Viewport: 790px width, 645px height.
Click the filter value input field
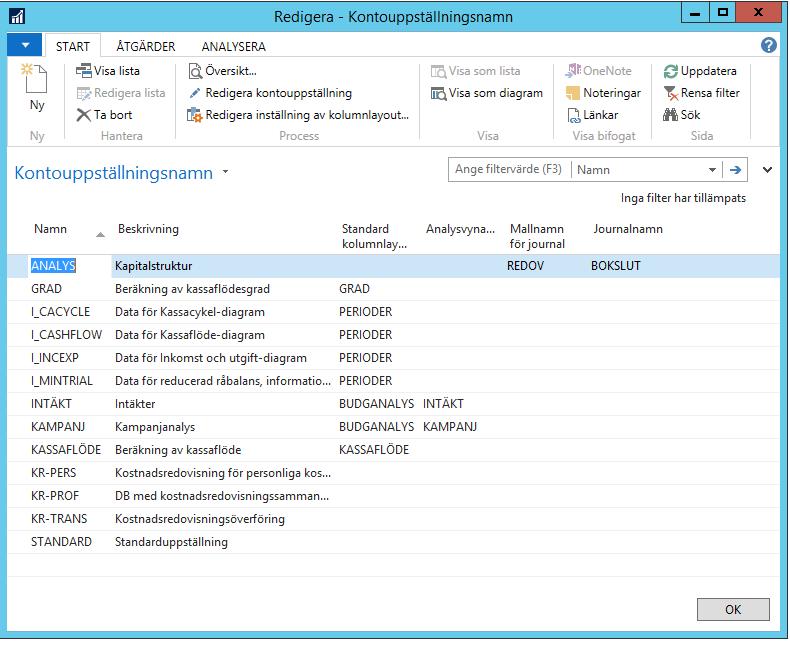click(509, 169)
